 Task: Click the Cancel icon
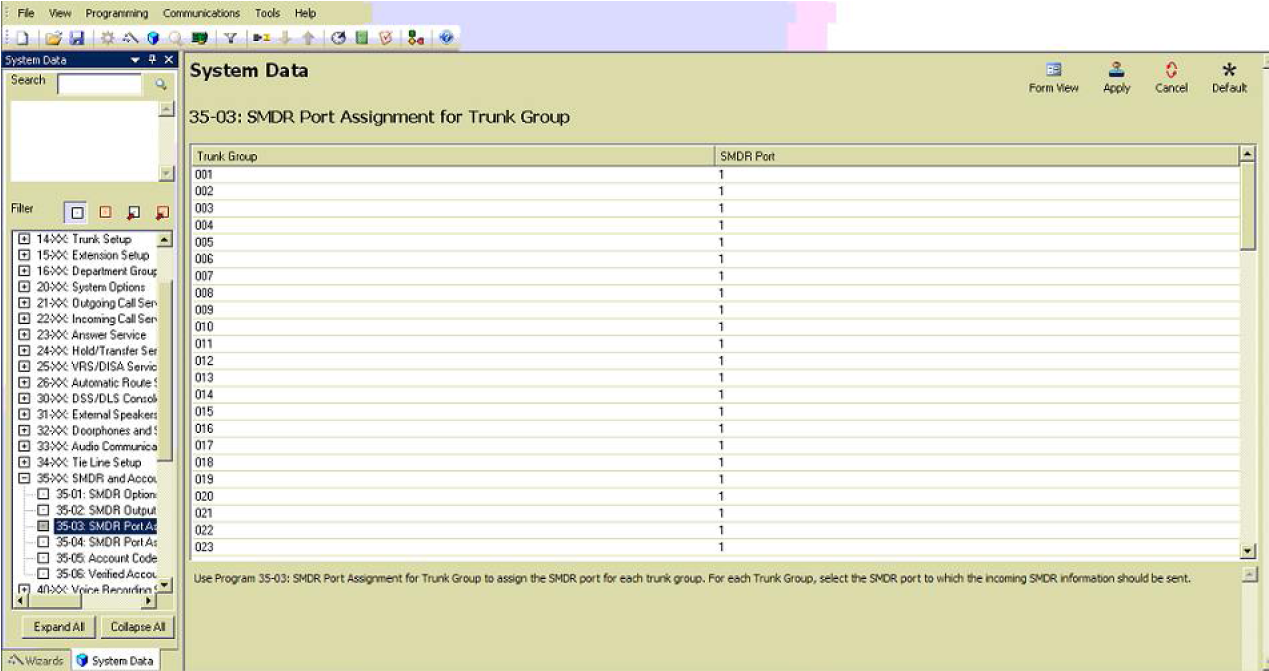(x=1171, y=78)
